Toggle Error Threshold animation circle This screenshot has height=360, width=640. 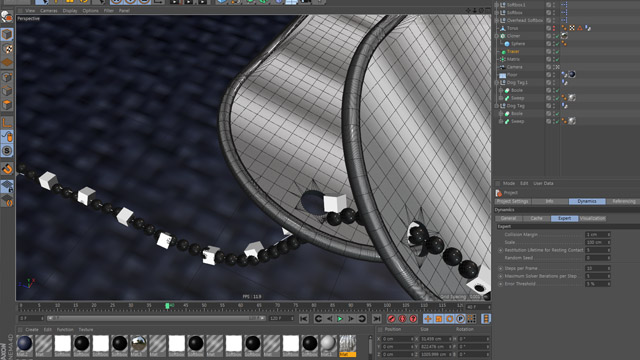pos(501,284)
